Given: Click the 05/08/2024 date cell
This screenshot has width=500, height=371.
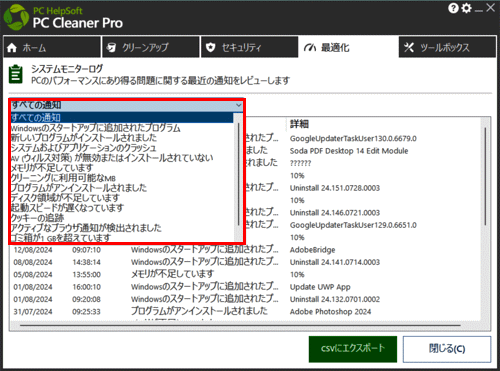Looking at the screenshot, I should [x=33, y=274].
